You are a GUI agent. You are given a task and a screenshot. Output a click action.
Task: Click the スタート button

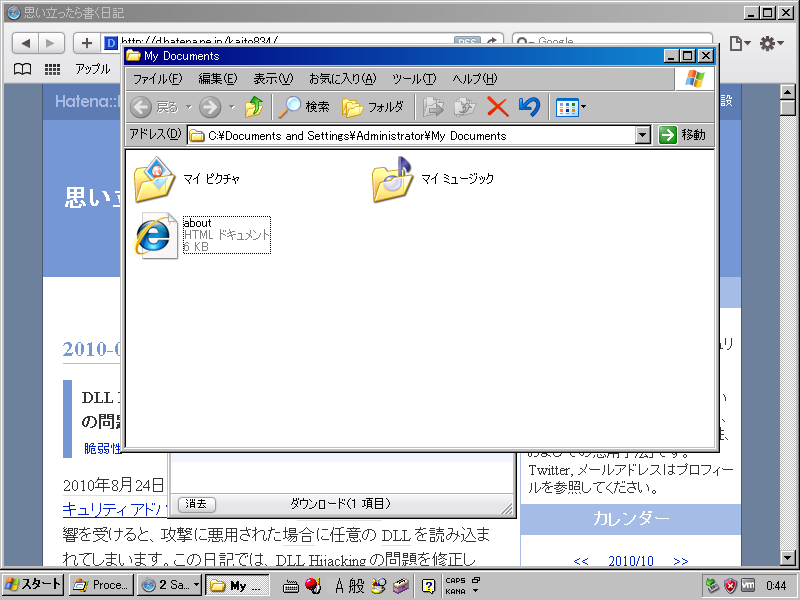[x=33, y=585]
